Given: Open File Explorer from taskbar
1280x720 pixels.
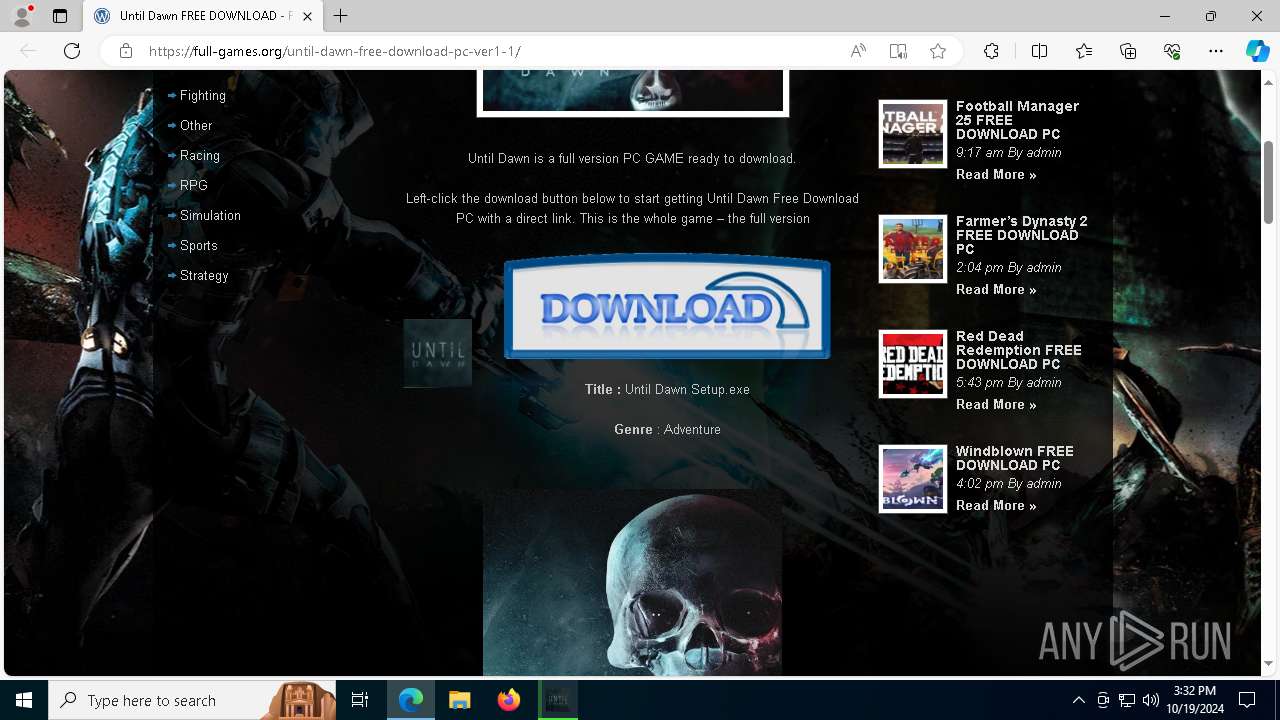Looking at the screenshot, I should pyautogui.click(x=459, y=700).
